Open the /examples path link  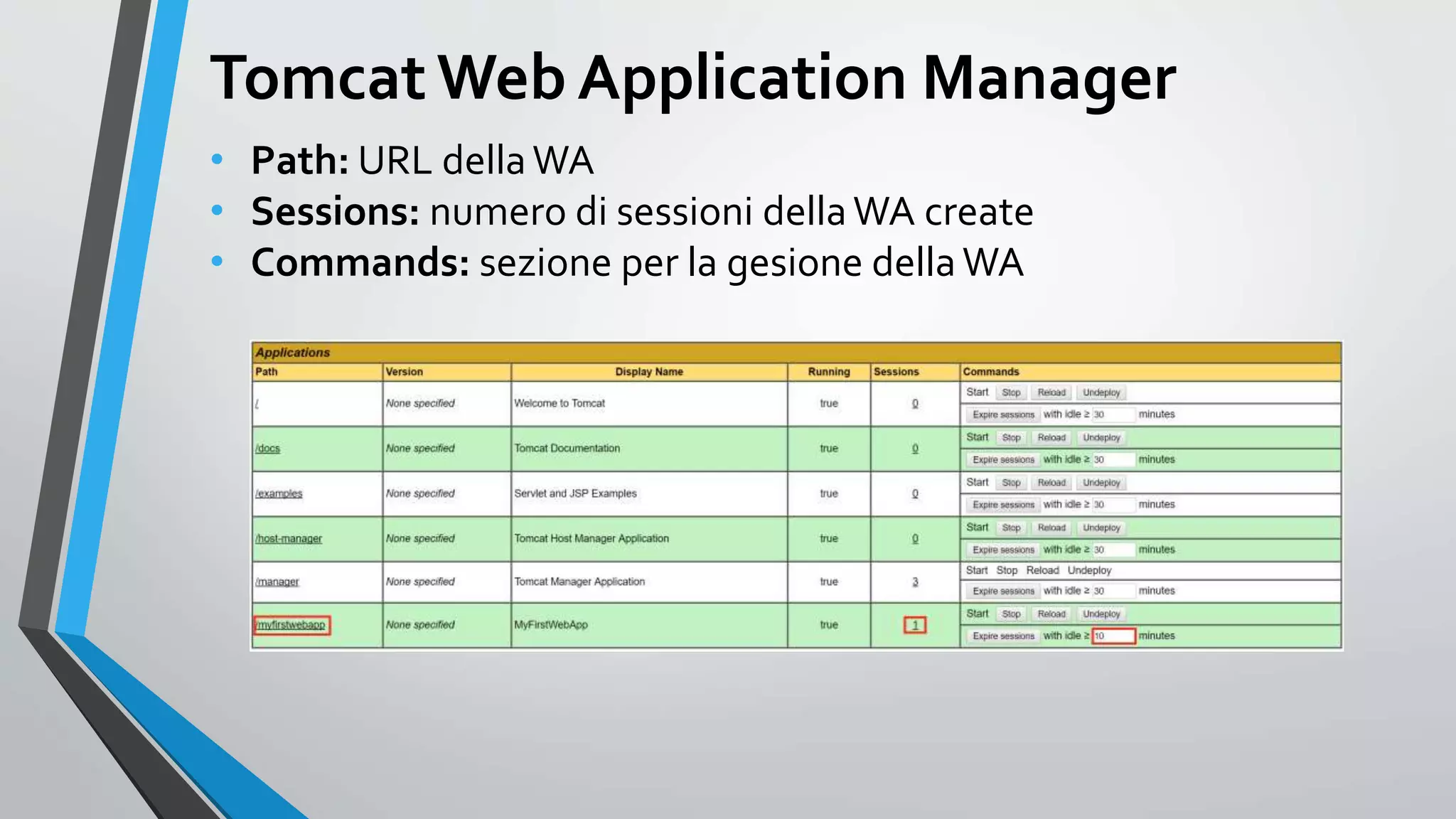tap(279, 493)
